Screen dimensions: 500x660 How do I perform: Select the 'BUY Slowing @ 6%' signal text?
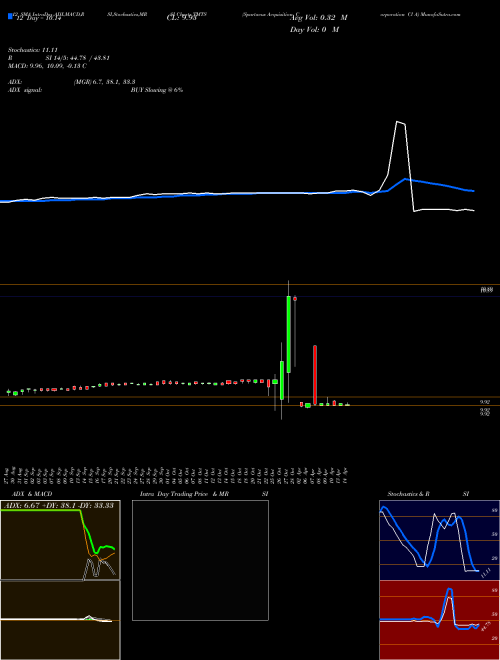coord(157,90)
